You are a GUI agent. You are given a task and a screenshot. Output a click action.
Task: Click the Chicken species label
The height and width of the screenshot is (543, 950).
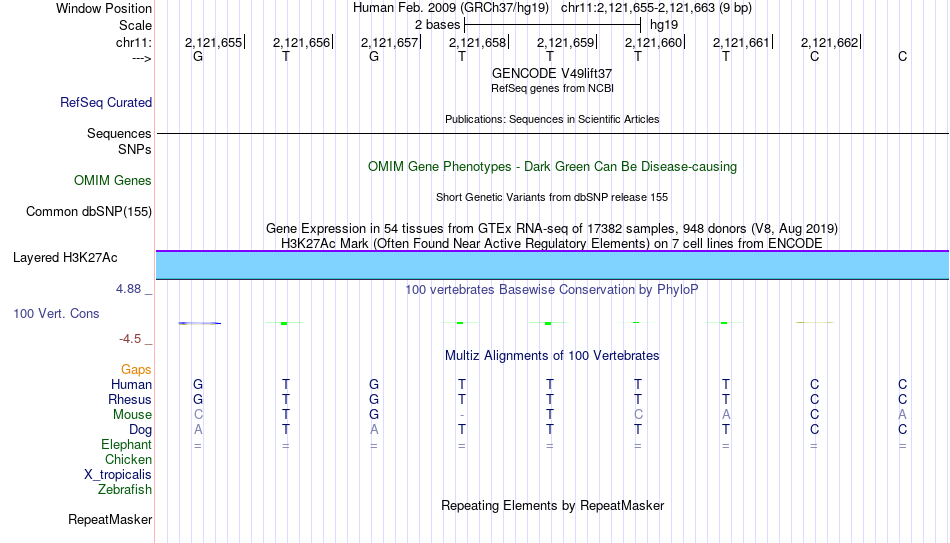[x=128, y=460]
